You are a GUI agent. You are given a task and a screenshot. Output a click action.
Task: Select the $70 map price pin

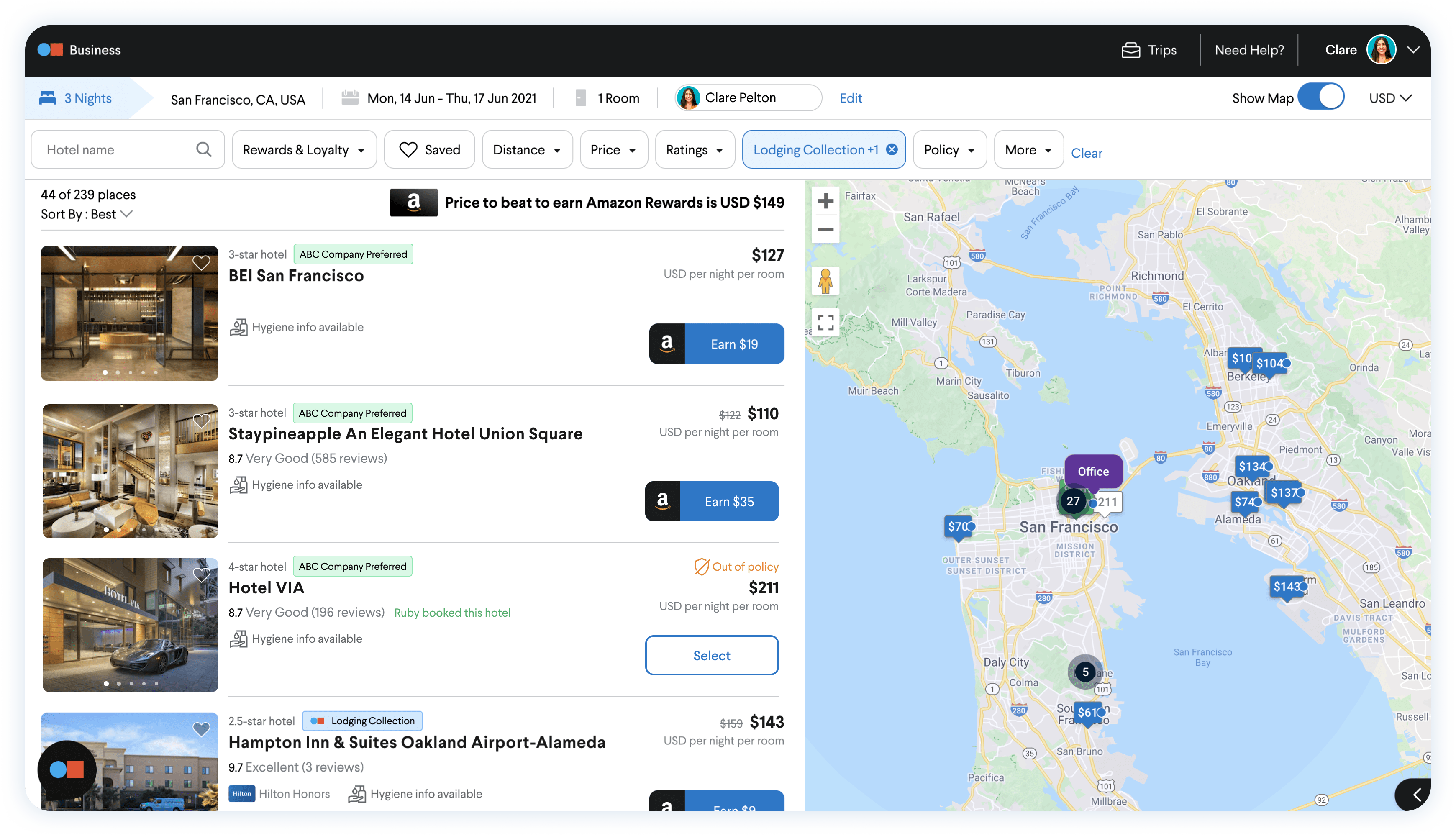[959, 527]
